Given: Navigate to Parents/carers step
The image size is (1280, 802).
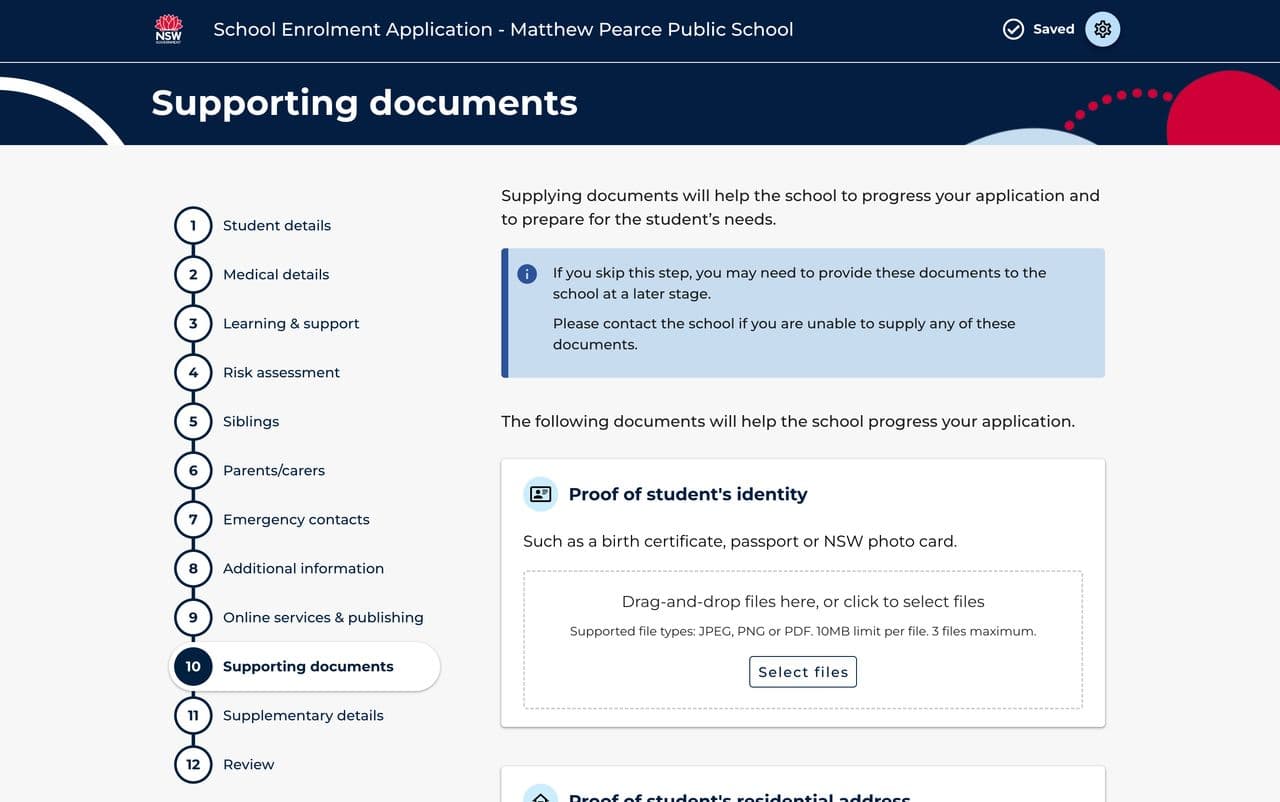Looking at the screenshot, I should pyautogui.click(x=274, y=470).
